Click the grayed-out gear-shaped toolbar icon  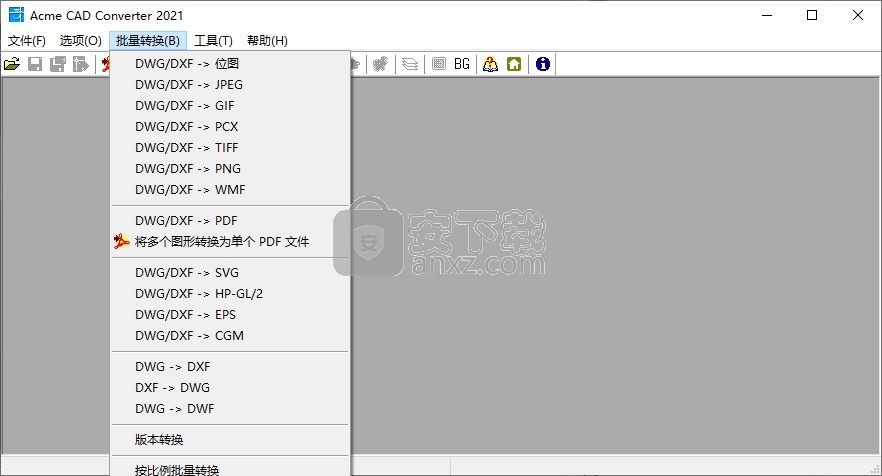pyautogui.click(x=380, y=64)
